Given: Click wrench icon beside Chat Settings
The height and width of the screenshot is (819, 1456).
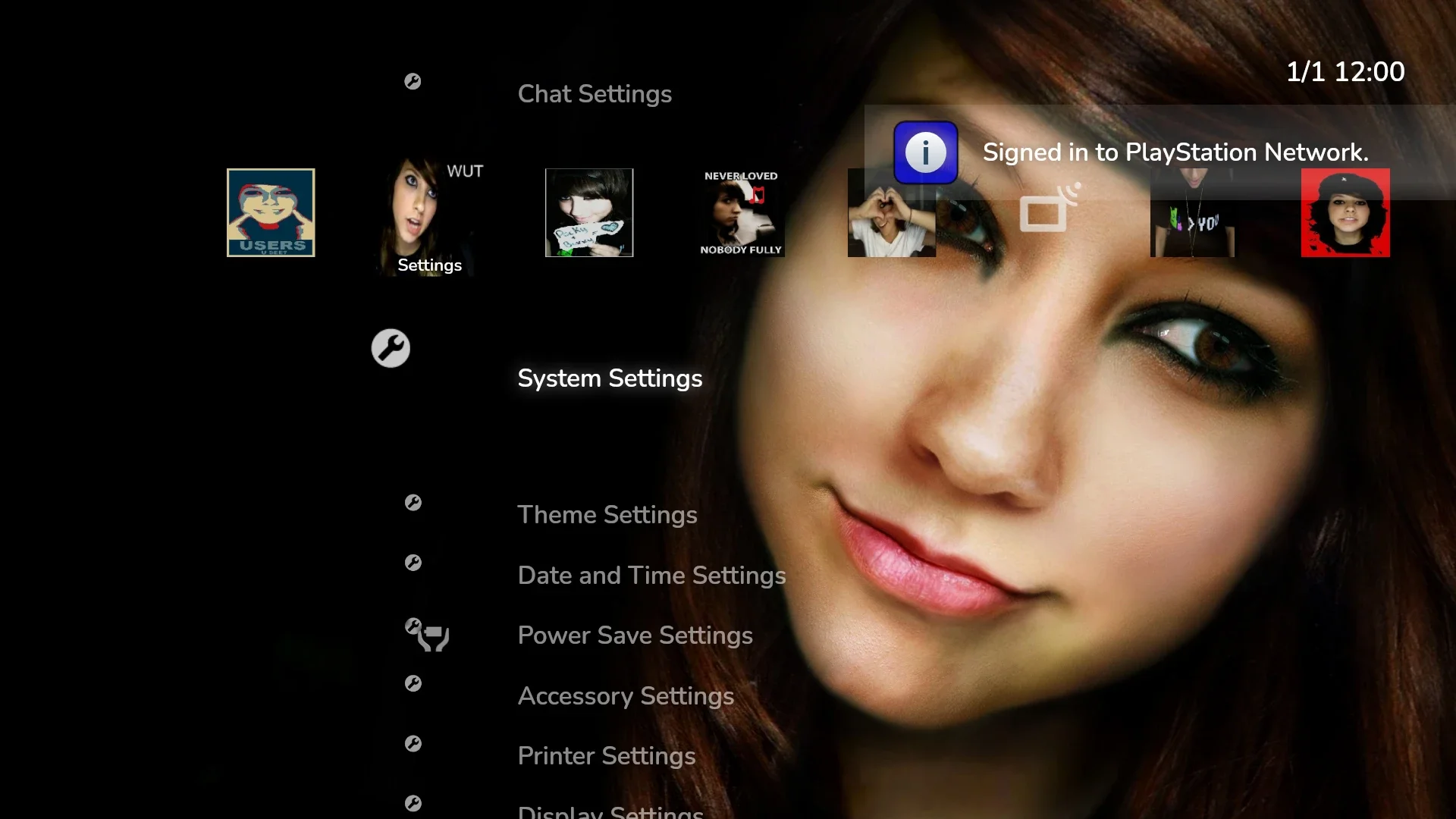Looking at the screenshot, I should point(413,81).
